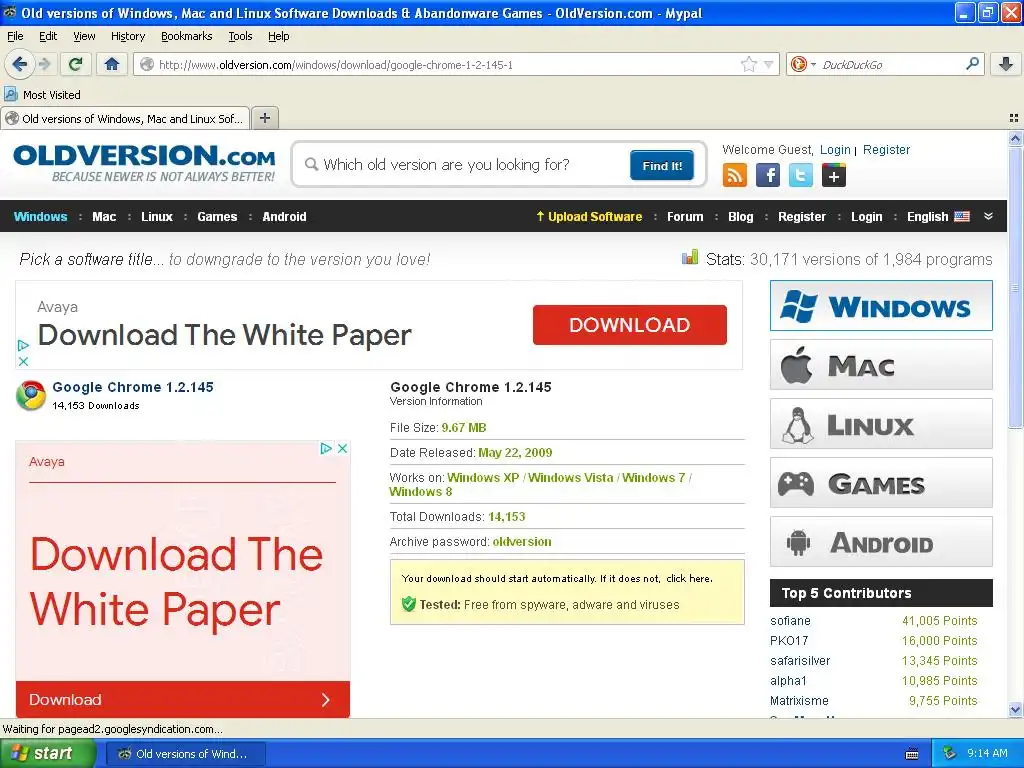Open the Forum nav link
This screenshot has height=768, width=1024.
point(685,216)
